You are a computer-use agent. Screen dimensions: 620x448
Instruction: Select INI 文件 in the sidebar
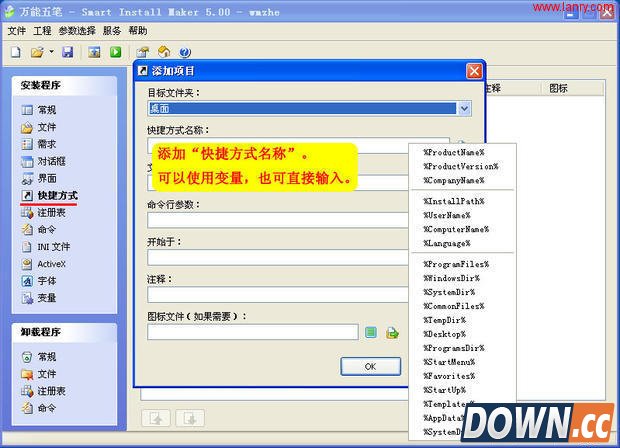tap(46, 247)
